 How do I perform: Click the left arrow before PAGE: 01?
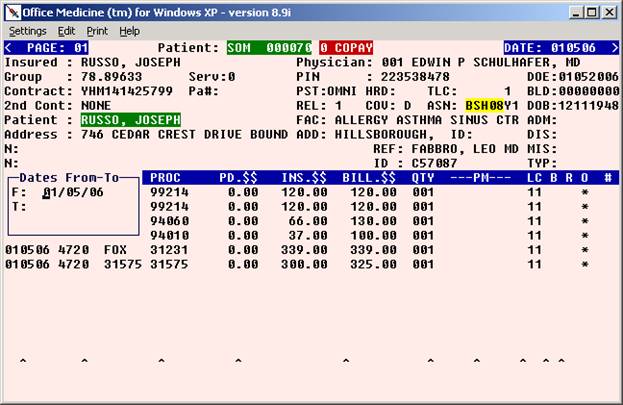[x=10, y=47]
